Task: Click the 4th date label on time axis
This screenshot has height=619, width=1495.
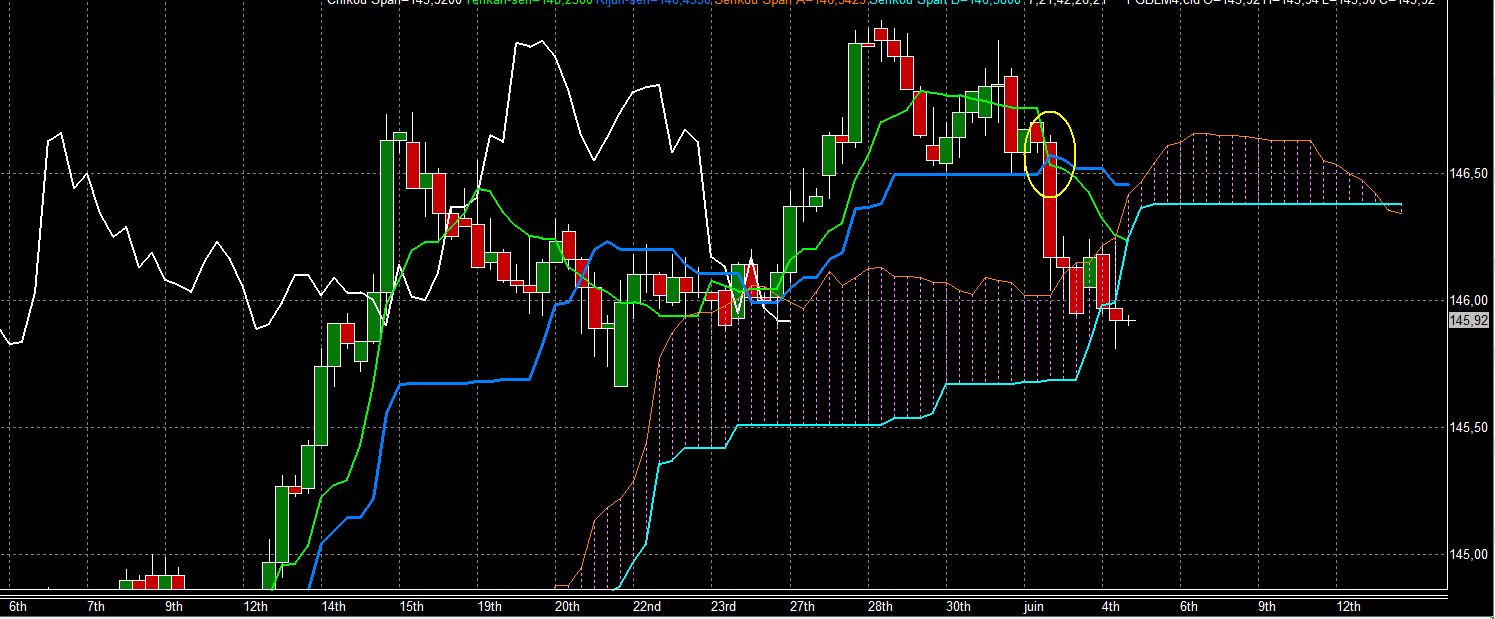Action: (x=1110, y=607)
